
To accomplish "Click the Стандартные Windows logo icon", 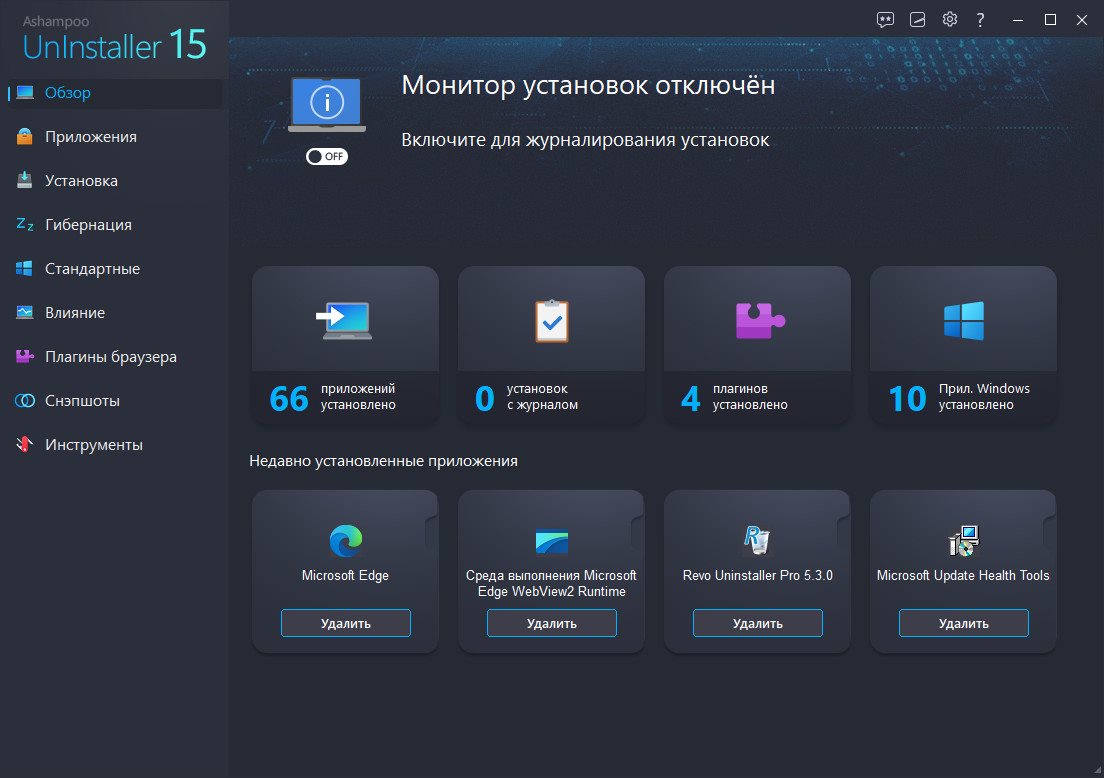I will click(x=25, y=268).
